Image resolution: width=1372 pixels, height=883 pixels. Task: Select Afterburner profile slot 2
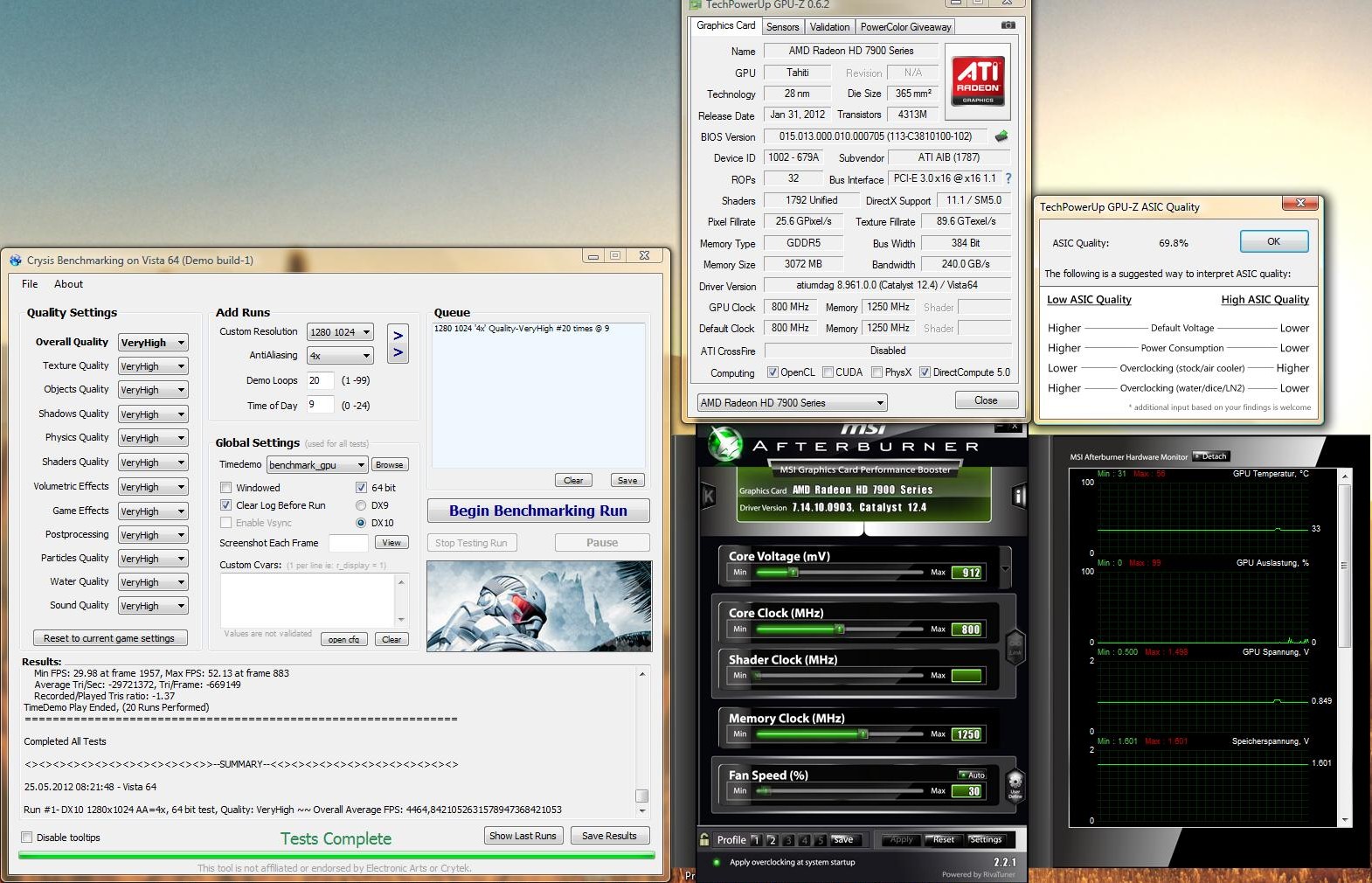772,840
